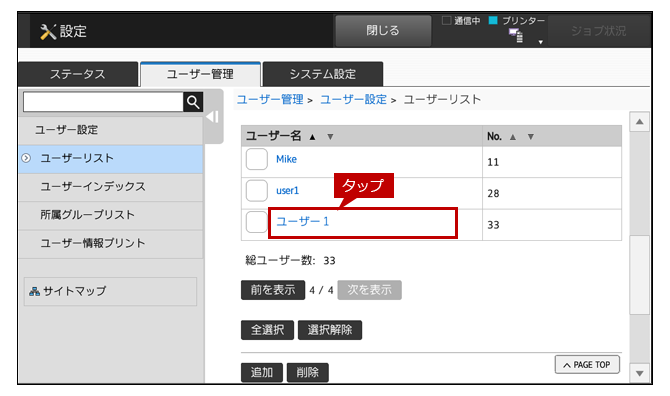670x396 pixels.
Task: Click the 選択解除 button
Action: pos(330,330)
